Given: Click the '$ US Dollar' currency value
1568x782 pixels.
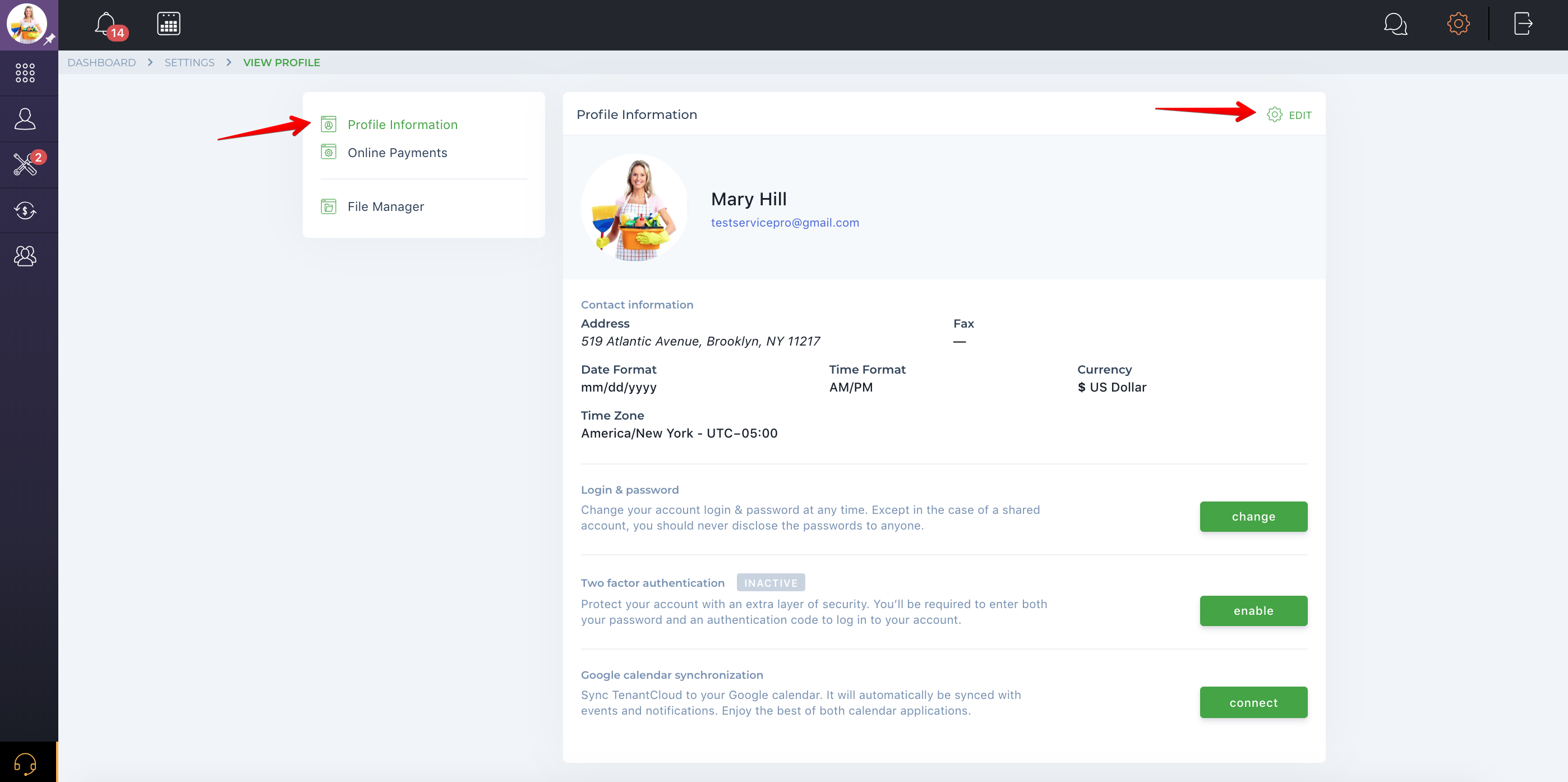Looking at the screenshot, I should 1112,387.
